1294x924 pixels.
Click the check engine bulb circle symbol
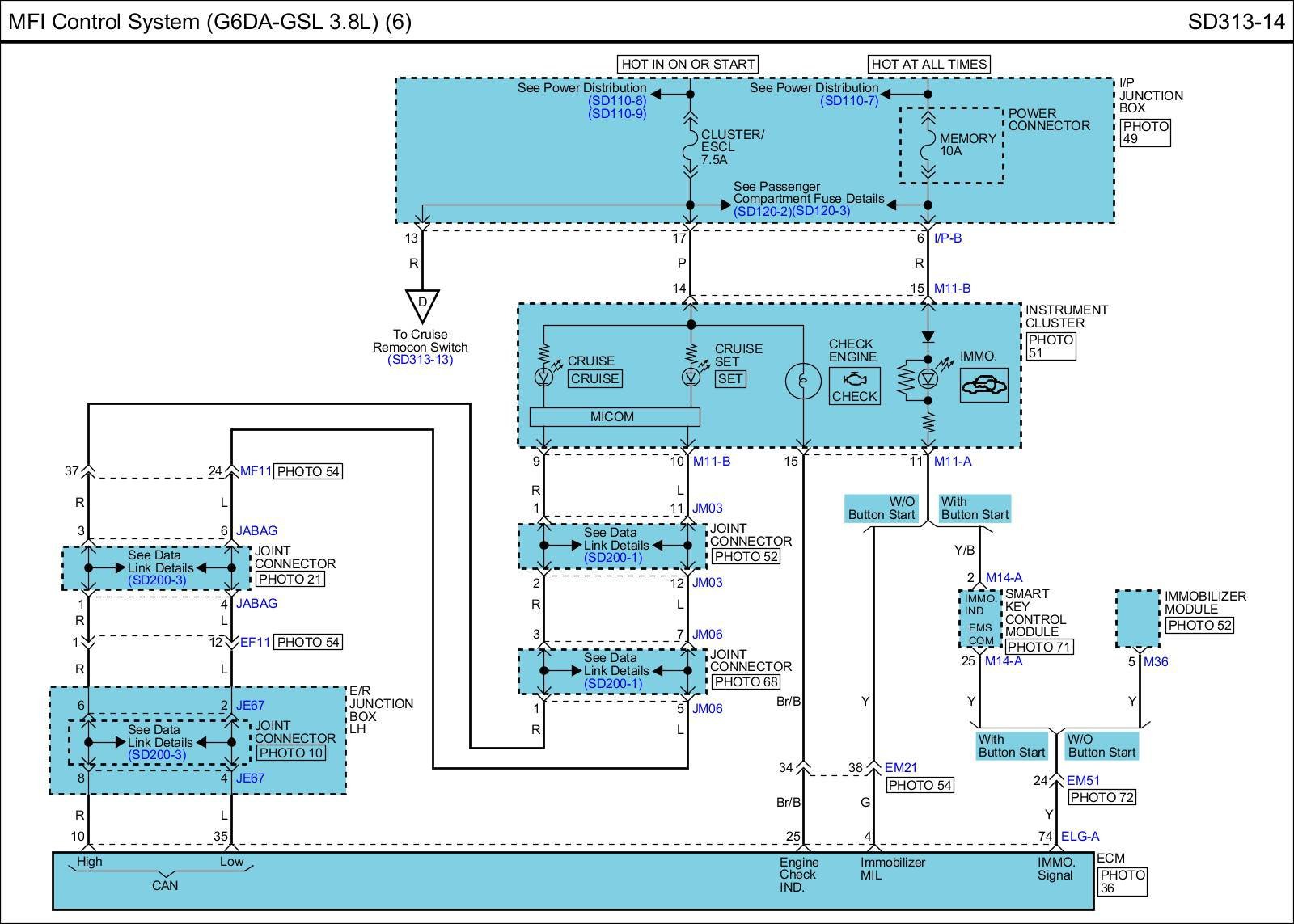point(802,381)
